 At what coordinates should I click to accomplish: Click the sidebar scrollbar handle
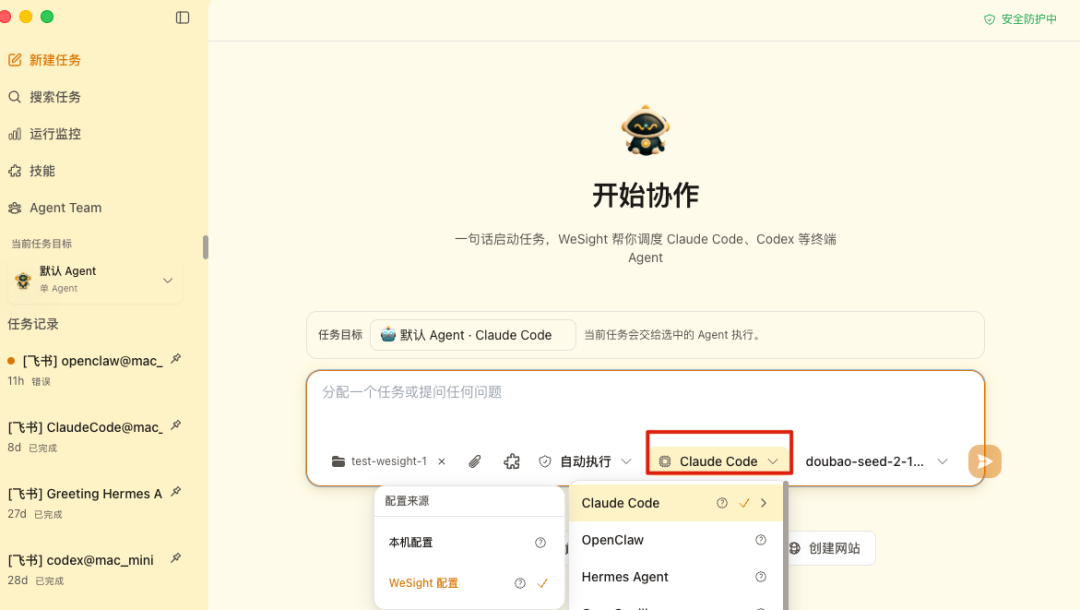205,247
